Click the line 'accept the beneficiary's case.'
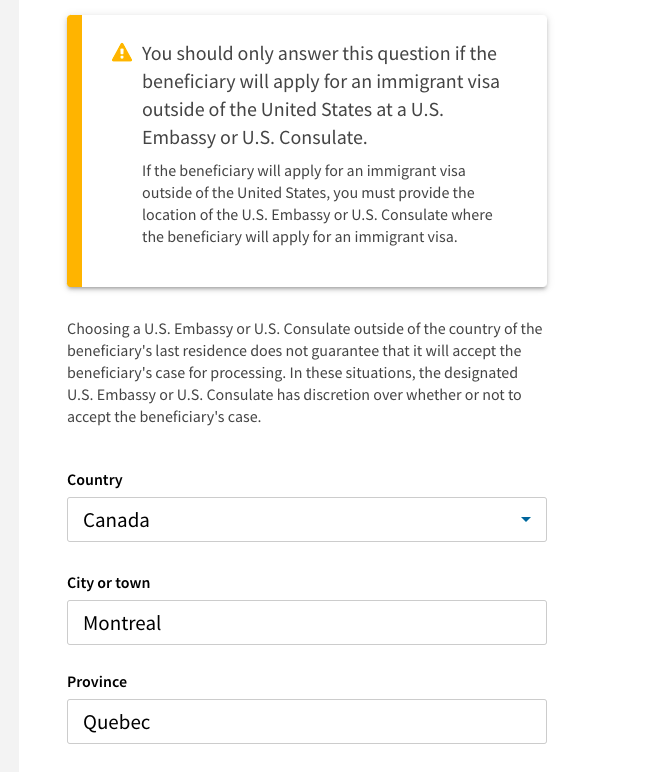This screenshot has width=653, height=772. pos(164,417)
